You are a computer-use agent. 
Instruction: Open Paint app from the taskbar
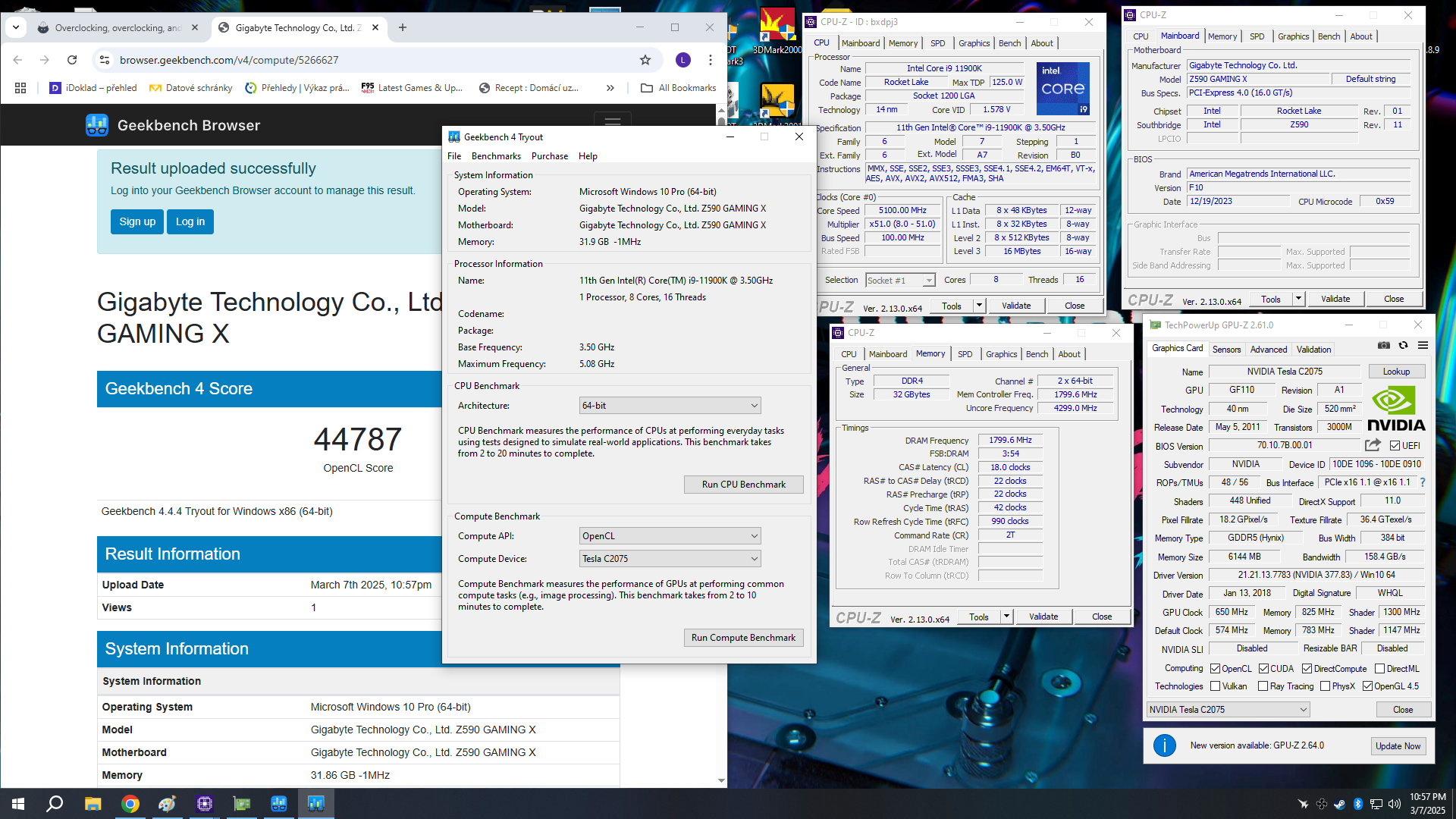pyautogui.click(x=167, y=804)
